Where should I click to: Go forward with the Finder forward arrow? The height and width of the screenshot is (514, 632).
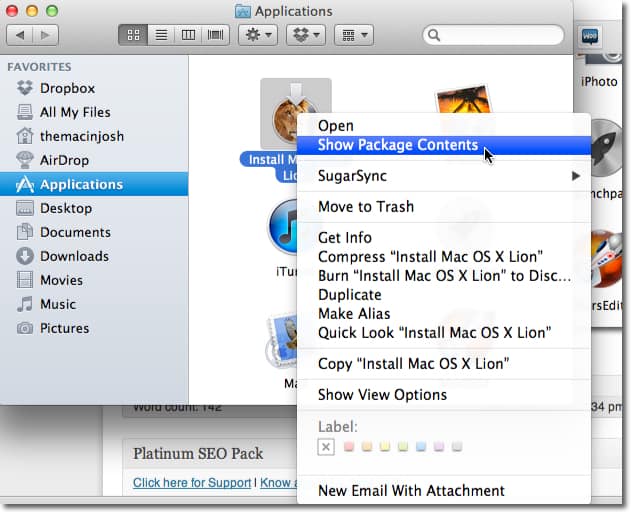(x=46, y=35)
